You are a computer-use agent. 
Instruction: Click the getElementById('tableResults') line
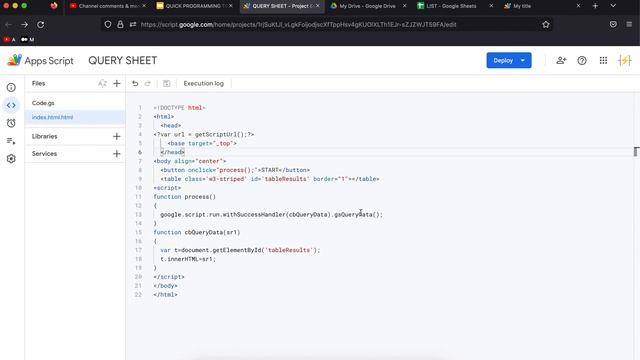240,250
